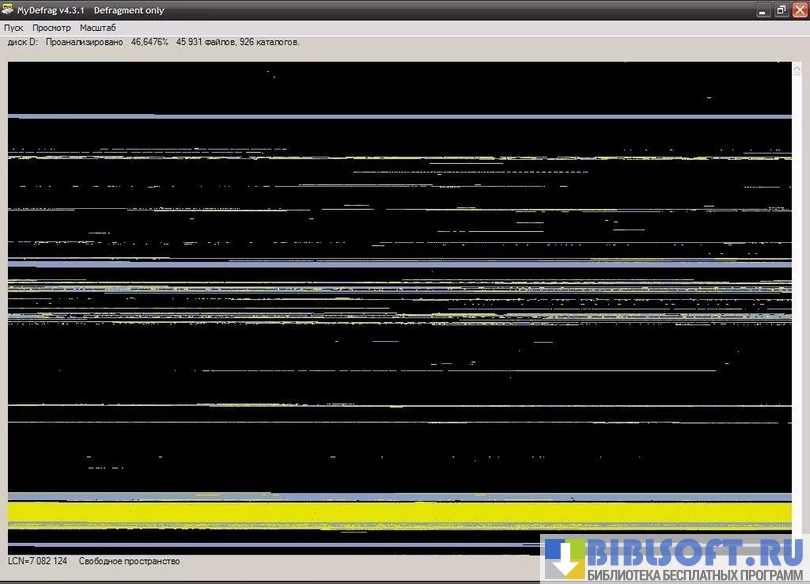Click the BIBLSOFT.RU download arrow logo icon
The height and width of the screenshot is (584, 810).
click(563, 559)
